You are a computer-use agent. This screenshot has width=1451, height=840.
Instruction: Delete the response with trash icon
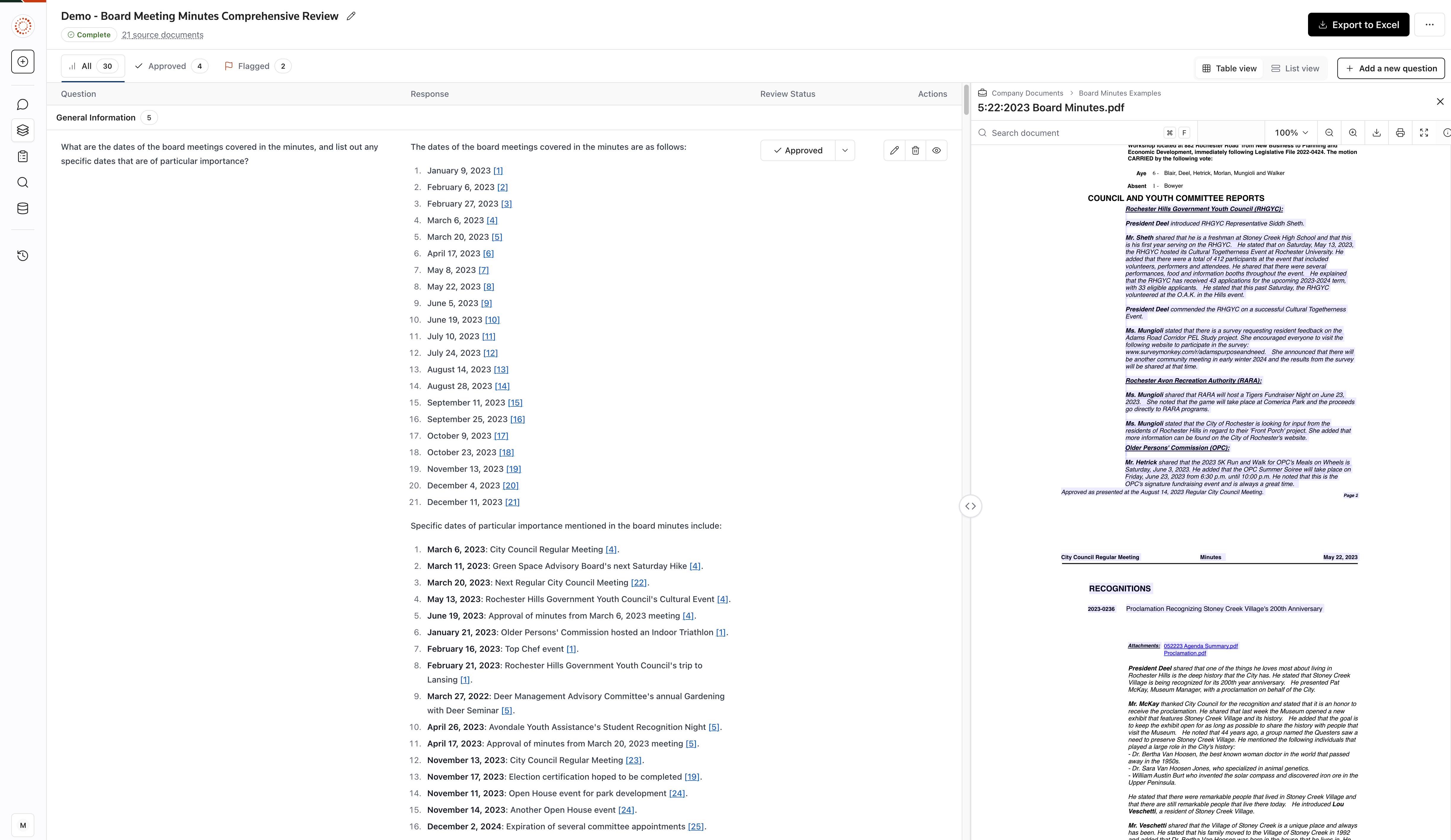(x=915, y=150)
